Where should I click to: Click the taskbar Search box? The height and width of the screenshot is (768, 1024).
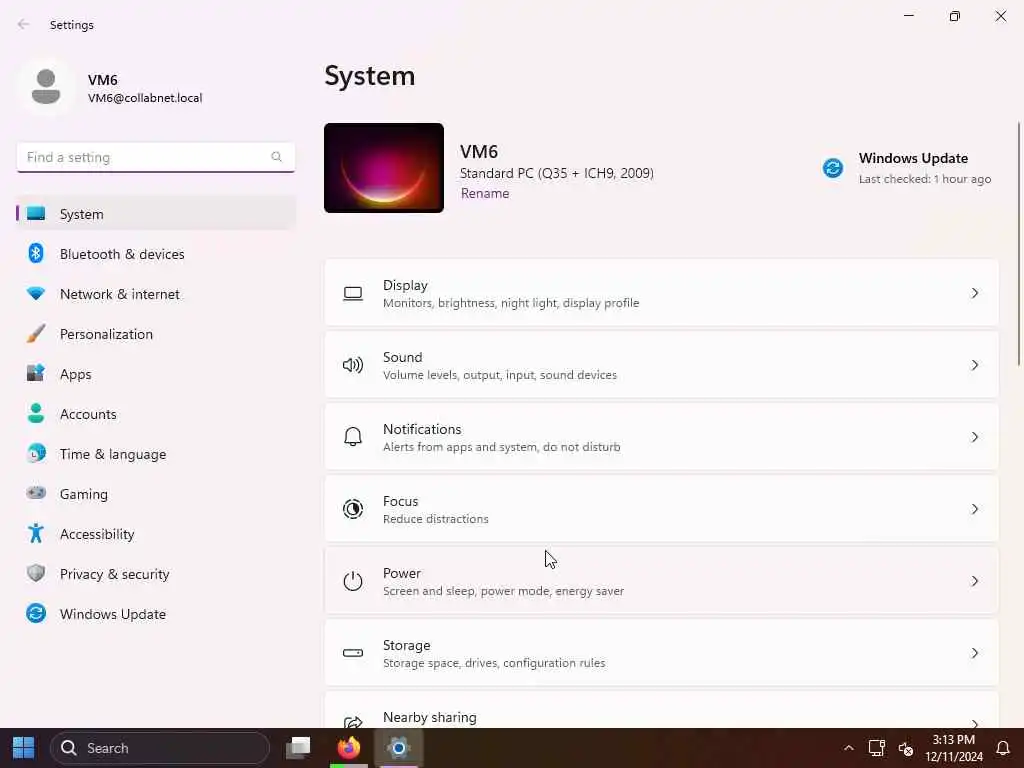pyautogui.click(x=160, y=748)
